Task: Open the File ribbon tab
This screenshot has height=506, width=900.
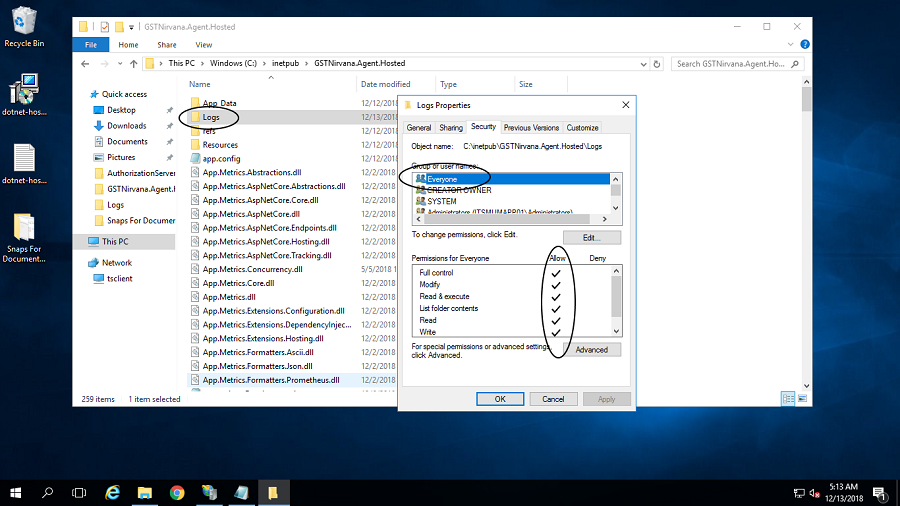Action: point(91,45)
